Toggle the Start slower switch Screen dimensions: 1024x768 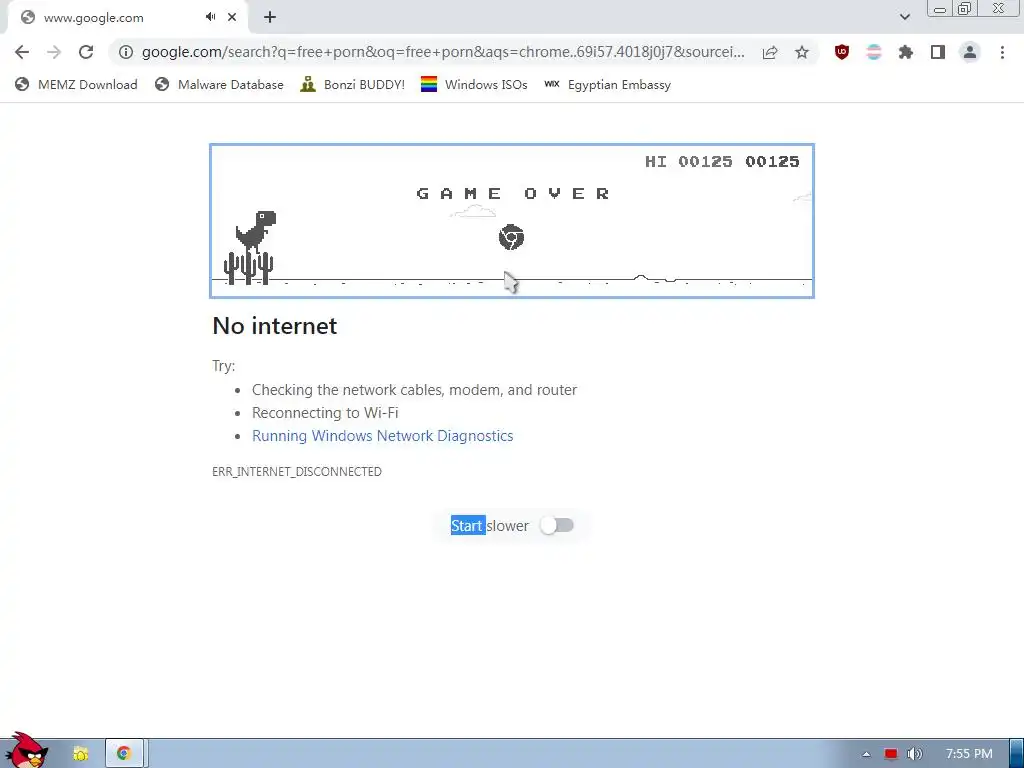point(556,526)
